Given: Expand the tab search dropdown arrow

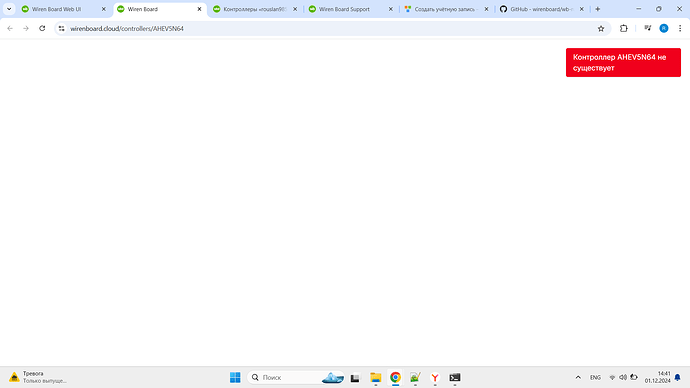Looking at the screenshot, I should [x=9, y=9].
